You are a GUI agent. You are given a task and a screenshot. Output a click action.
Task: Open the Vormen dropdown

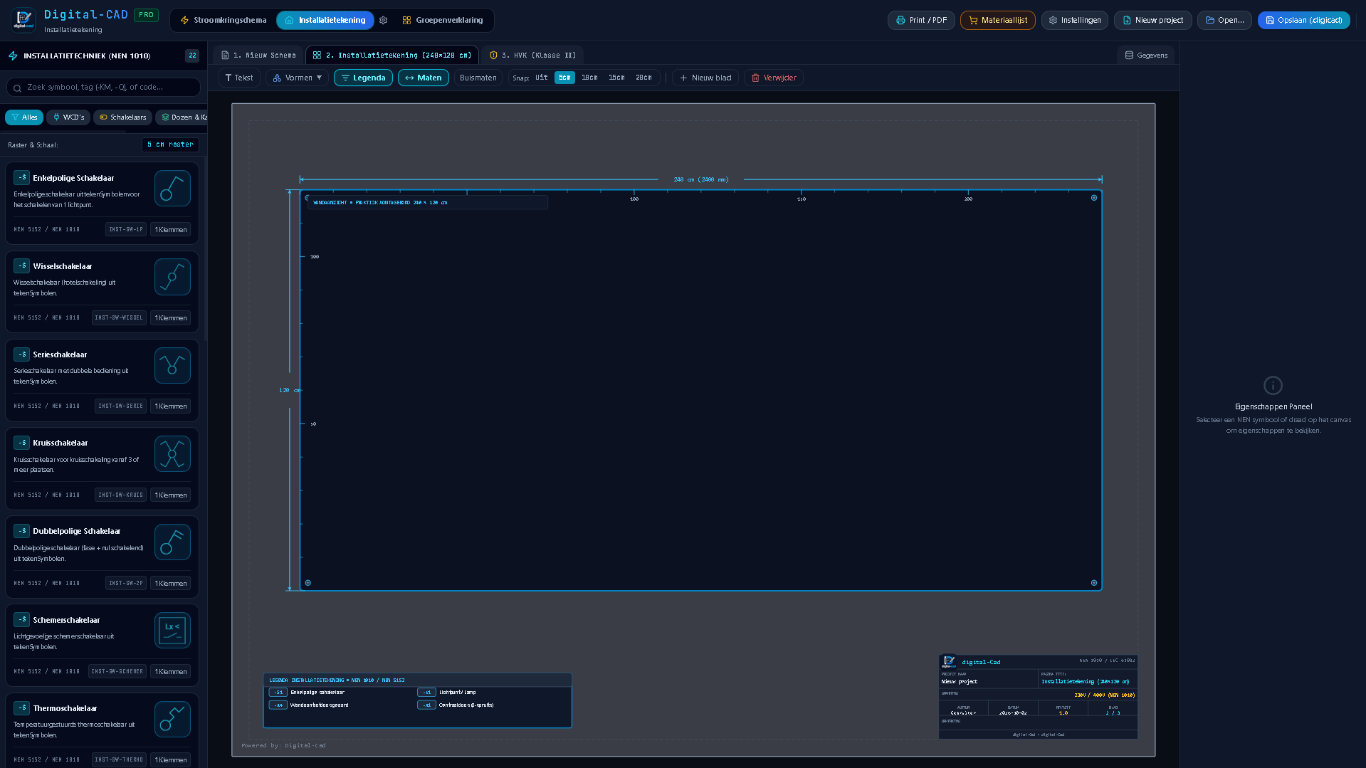pyautogui.click(x=298, y=77)
